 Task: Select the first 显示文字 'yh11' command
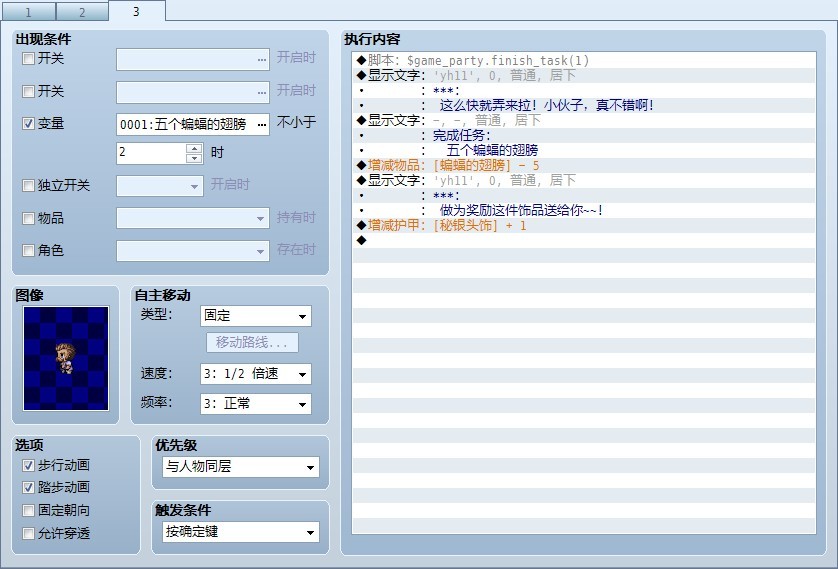click(584, 75)
